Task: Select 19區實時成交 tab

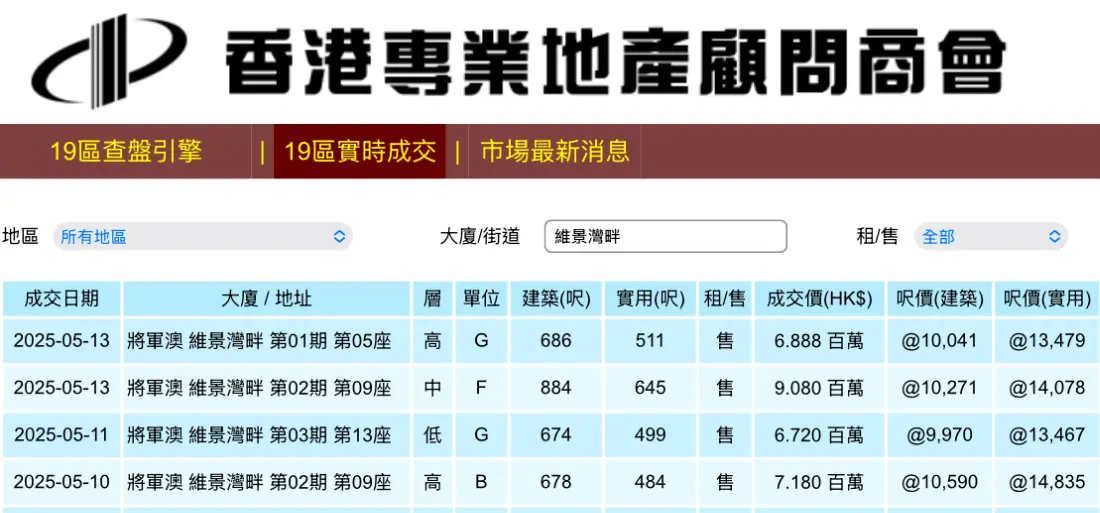Action: [x=360, y=152]
